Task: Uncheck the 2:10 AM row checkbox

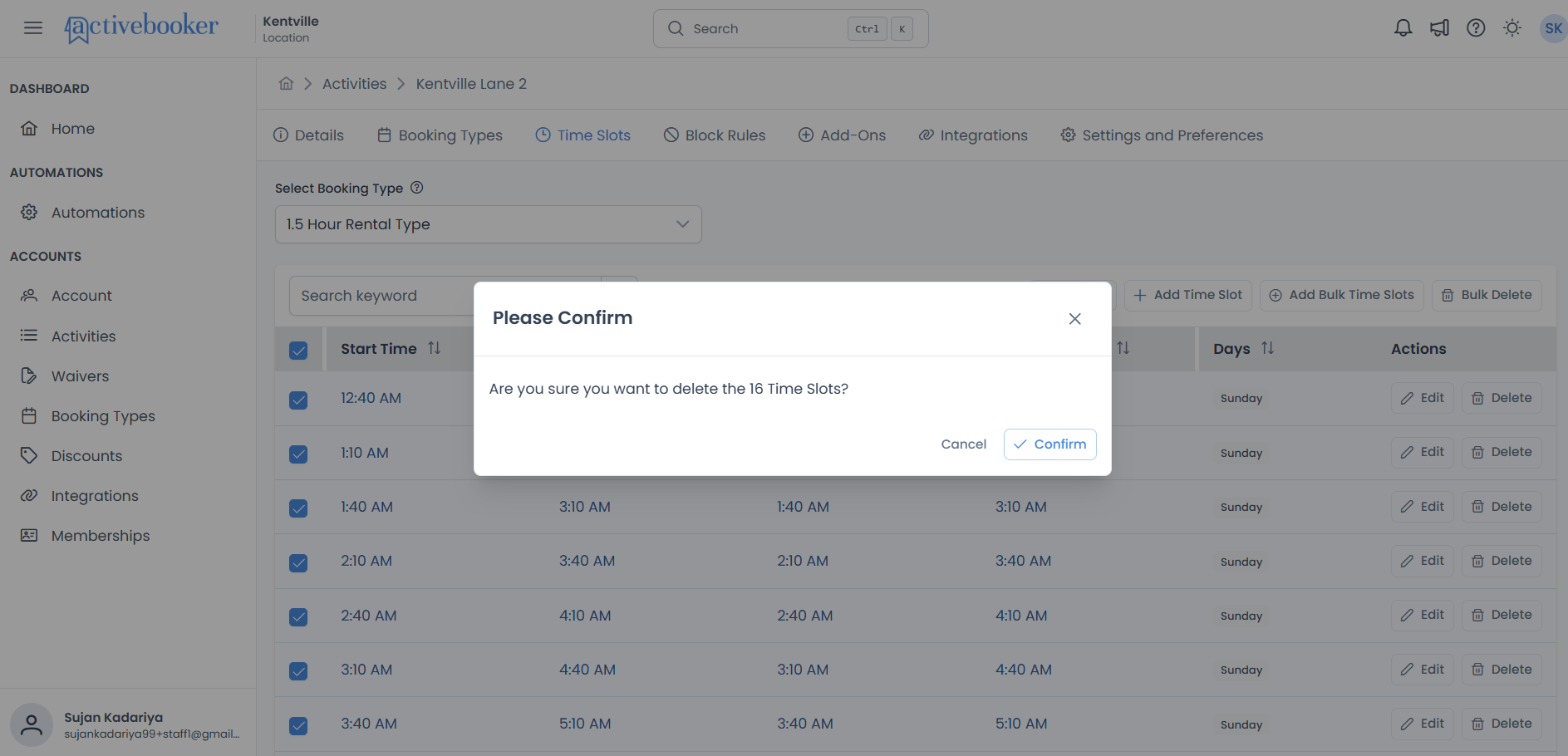Action: [298, 563]
